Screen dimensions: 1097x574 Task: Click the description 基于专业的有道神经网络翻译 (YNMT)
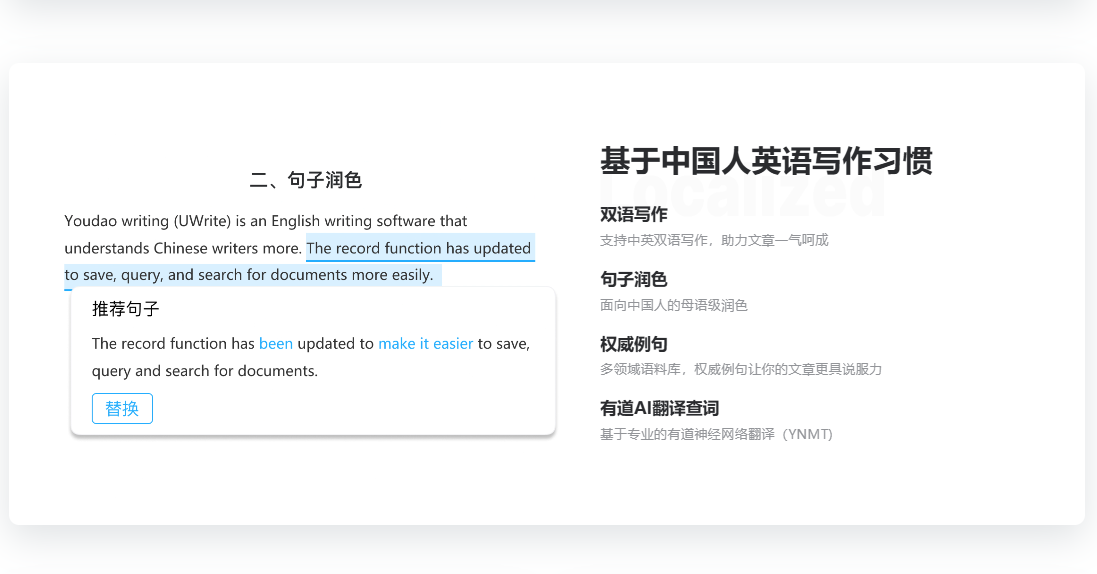click(716, 435)
